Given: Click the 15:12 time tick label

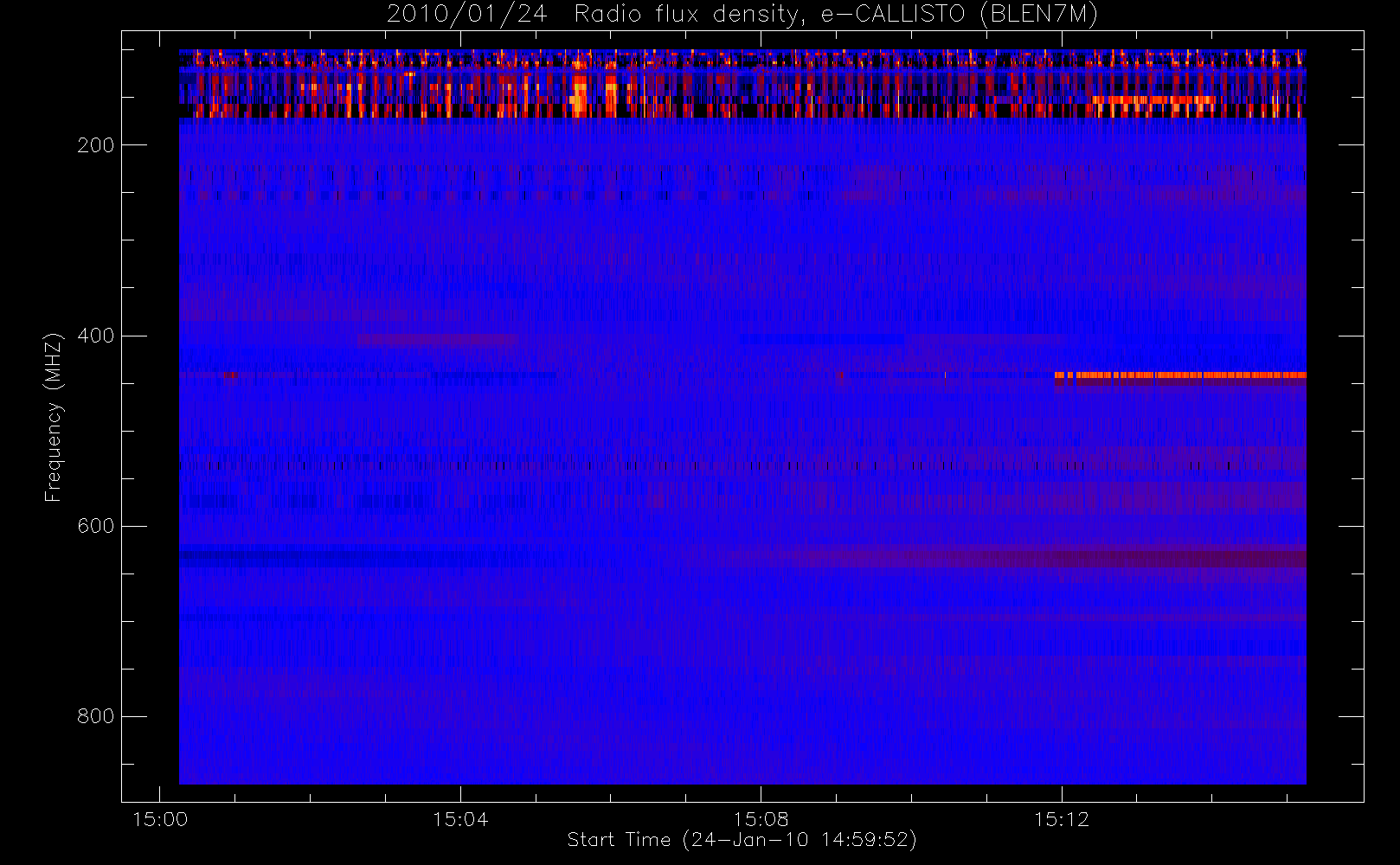Looking at the screenshot, I should pyautogui.click(x=1062, y=819).
